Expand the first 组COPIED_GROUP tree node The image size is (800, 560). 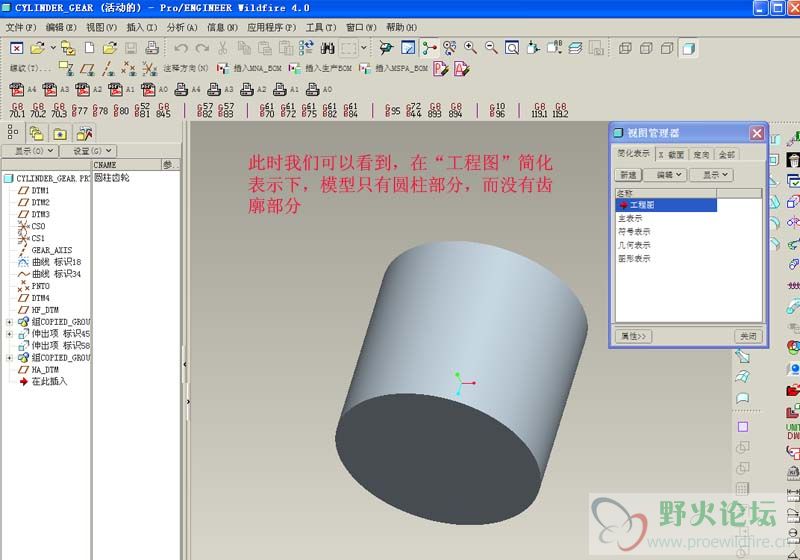[9, 322]
